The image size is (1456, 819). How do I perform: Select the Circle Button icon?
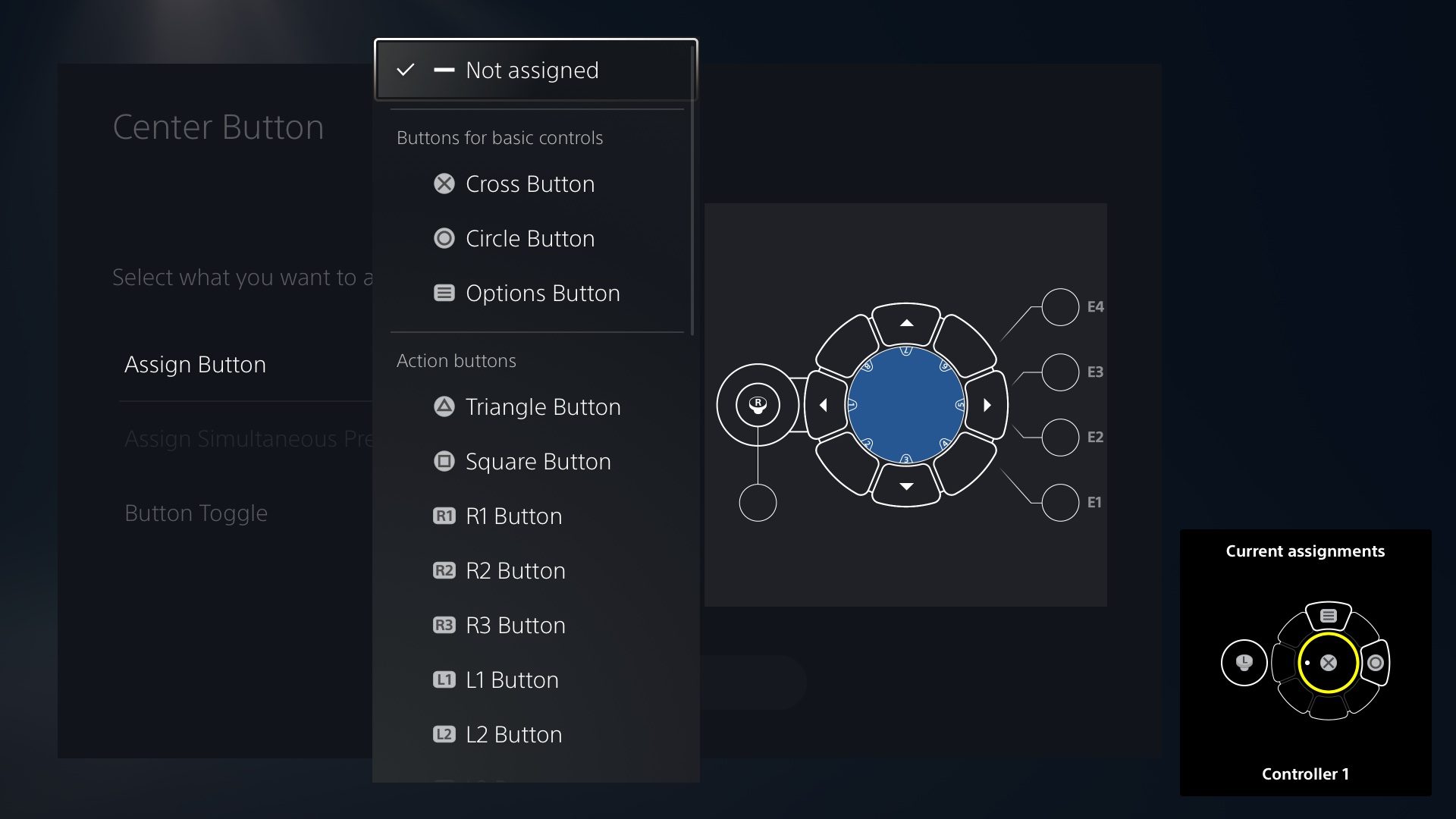click(x=443, y=238)
